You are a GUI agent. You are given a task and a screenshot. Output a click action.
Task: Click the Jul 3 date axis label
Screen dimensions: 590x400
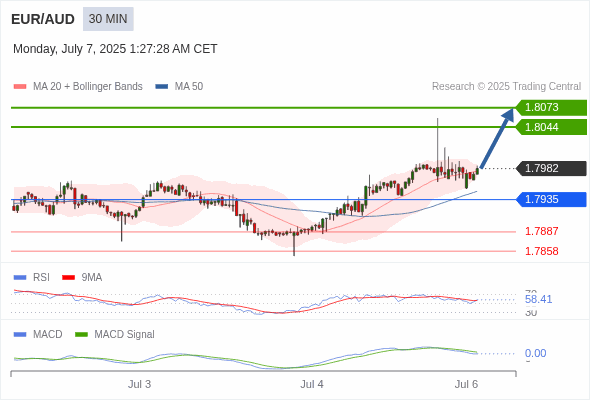[x=139, y=384]
